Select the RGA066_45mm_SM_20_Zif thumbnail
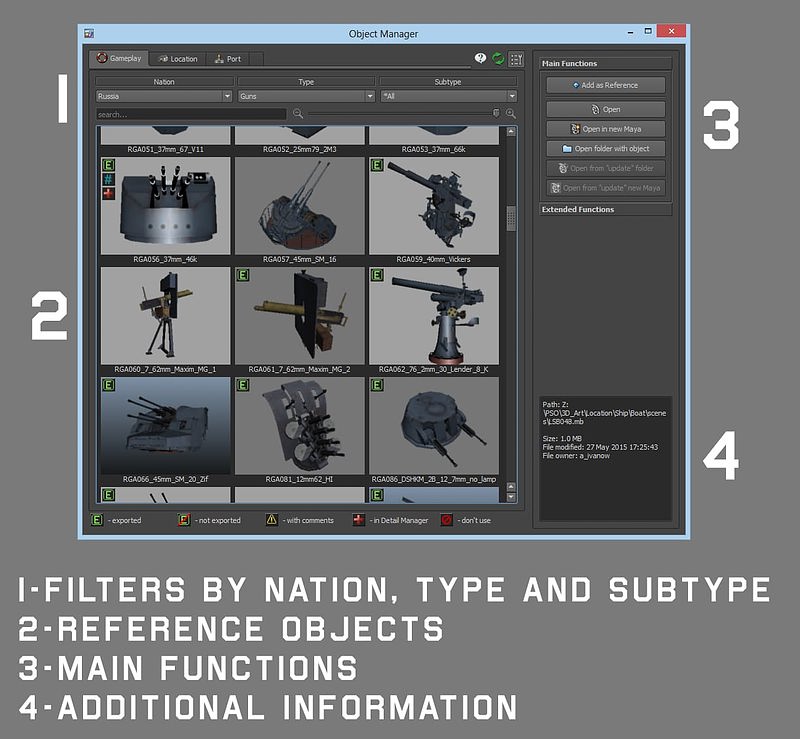800x739 pixels. coord(165,426)
